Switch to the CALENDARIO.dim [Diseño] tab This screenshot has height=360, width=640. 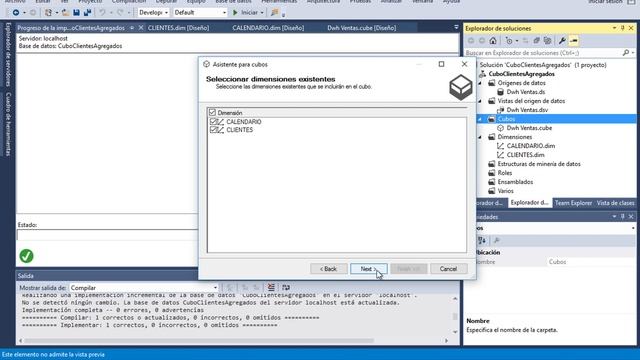click(x=268, y=28)
